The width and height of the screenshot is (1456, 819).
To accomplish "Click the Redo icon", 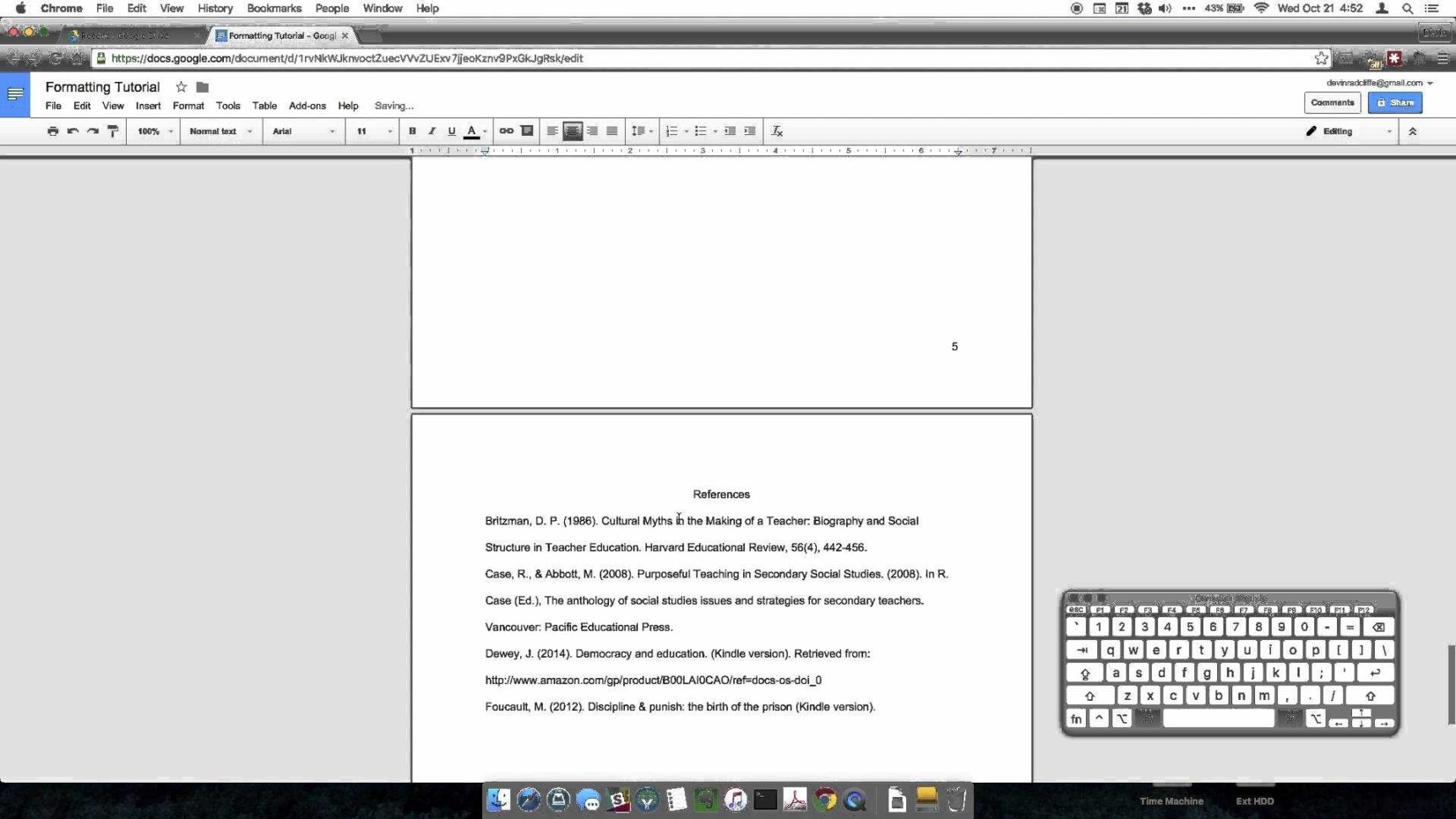I will tap(93, 131).
